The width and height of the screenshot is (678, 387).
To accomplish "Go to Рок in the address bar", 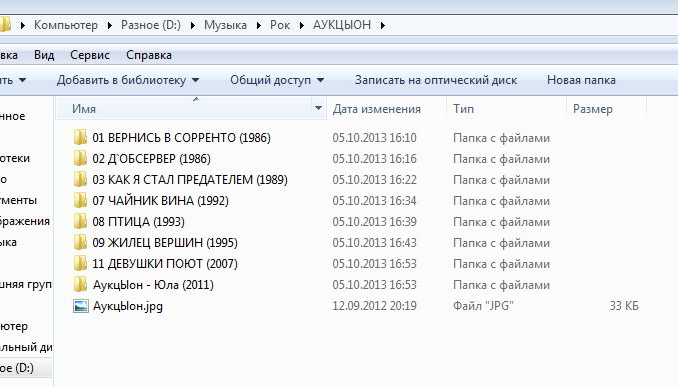I will (280, 25).
